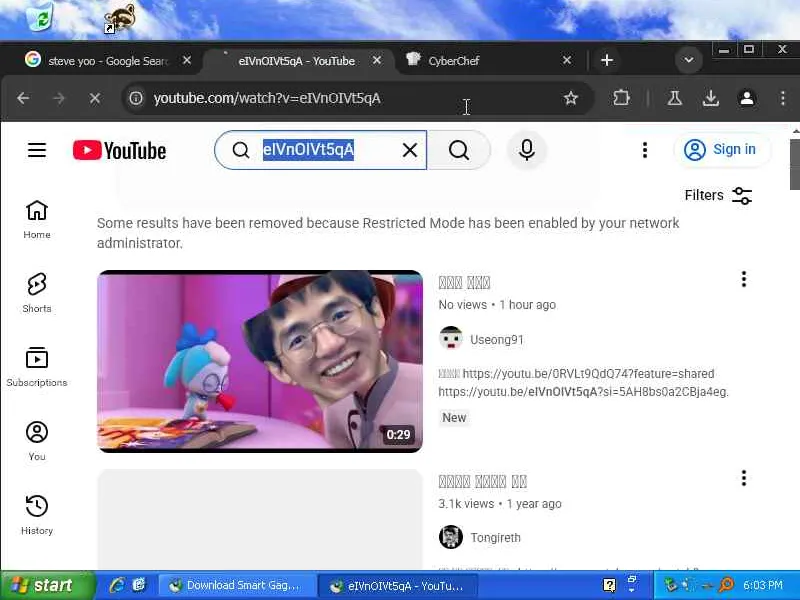Viewport: 800px width, 600px height.
Task: Select the eIVnOIVt5qA YouTube tab
Action: click(296, 61)
